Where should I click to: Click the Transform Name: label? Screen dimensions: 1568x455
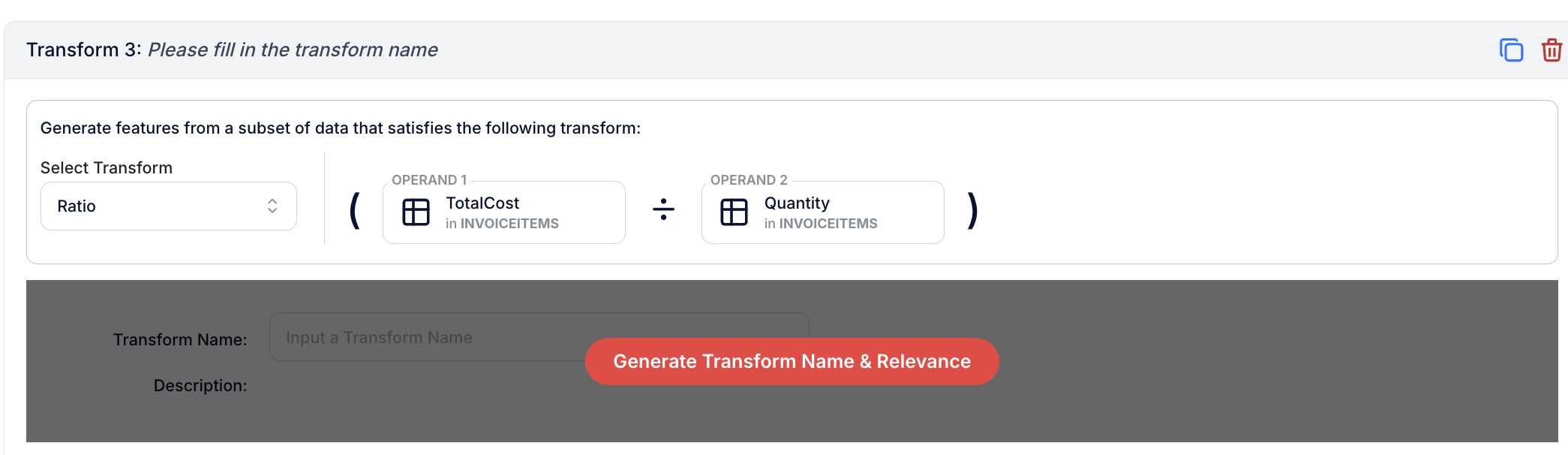pos(180,339)
